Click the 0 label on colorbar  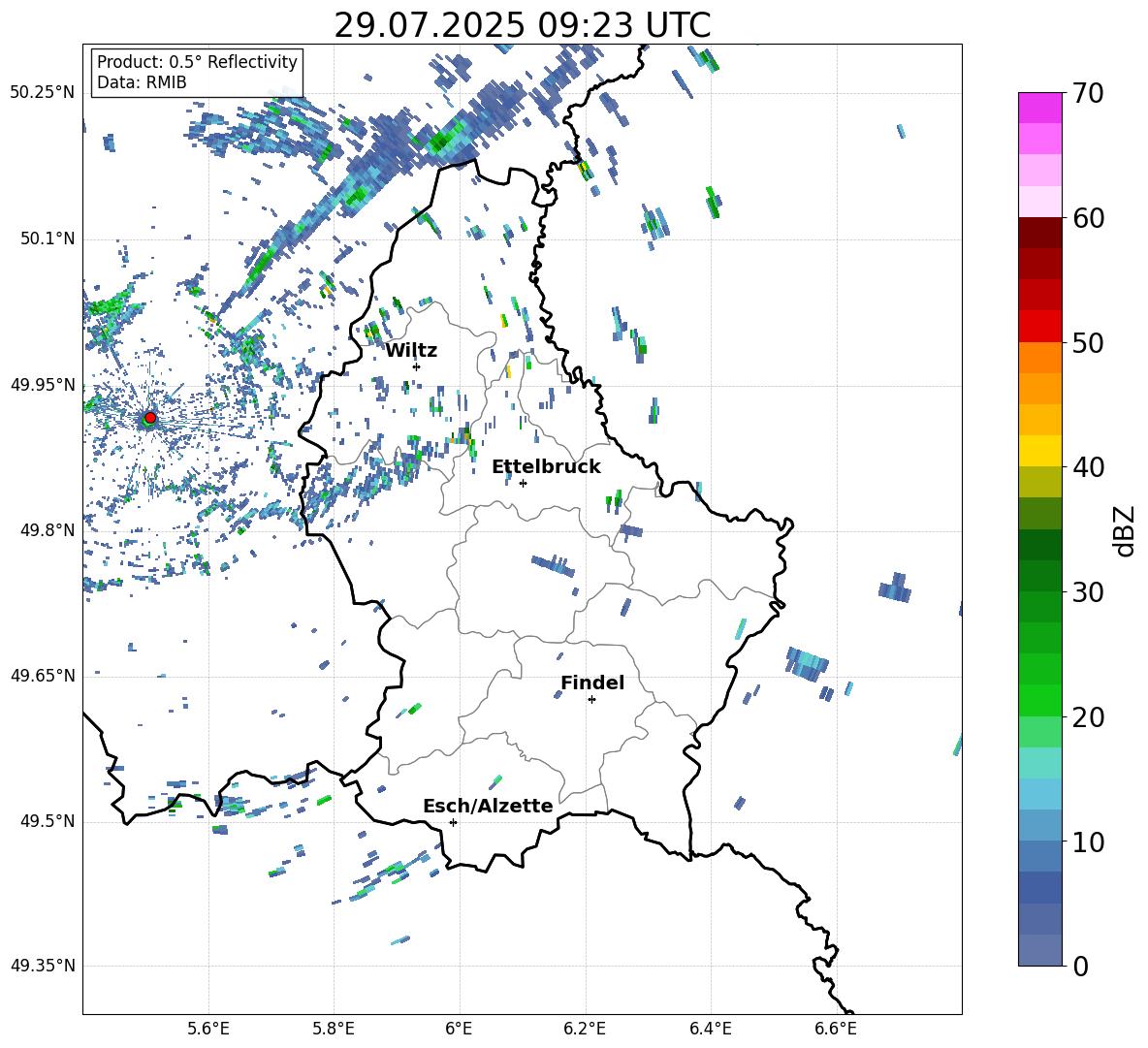tap(1080, 966)
